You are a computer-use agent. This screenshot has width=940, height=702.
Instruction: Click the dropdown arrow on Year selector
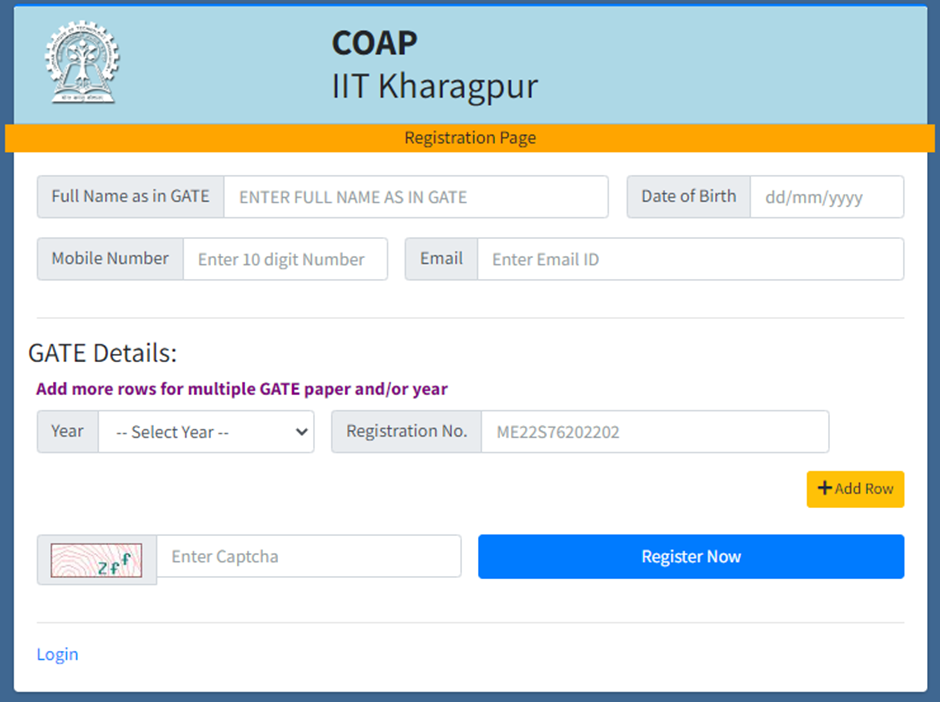[301, 431]
